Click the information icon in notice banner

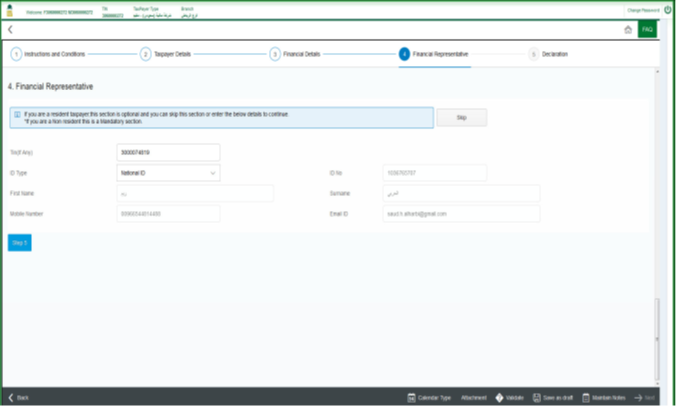[17, 115]
